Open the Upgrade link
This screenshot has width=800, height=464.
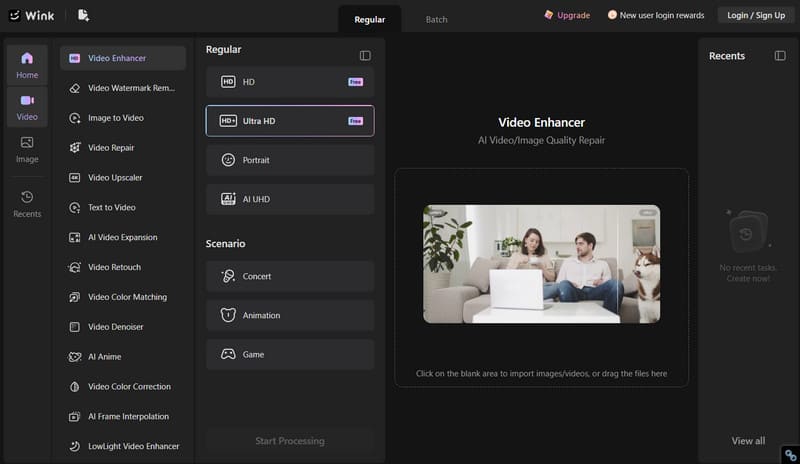tap(567, 15)
